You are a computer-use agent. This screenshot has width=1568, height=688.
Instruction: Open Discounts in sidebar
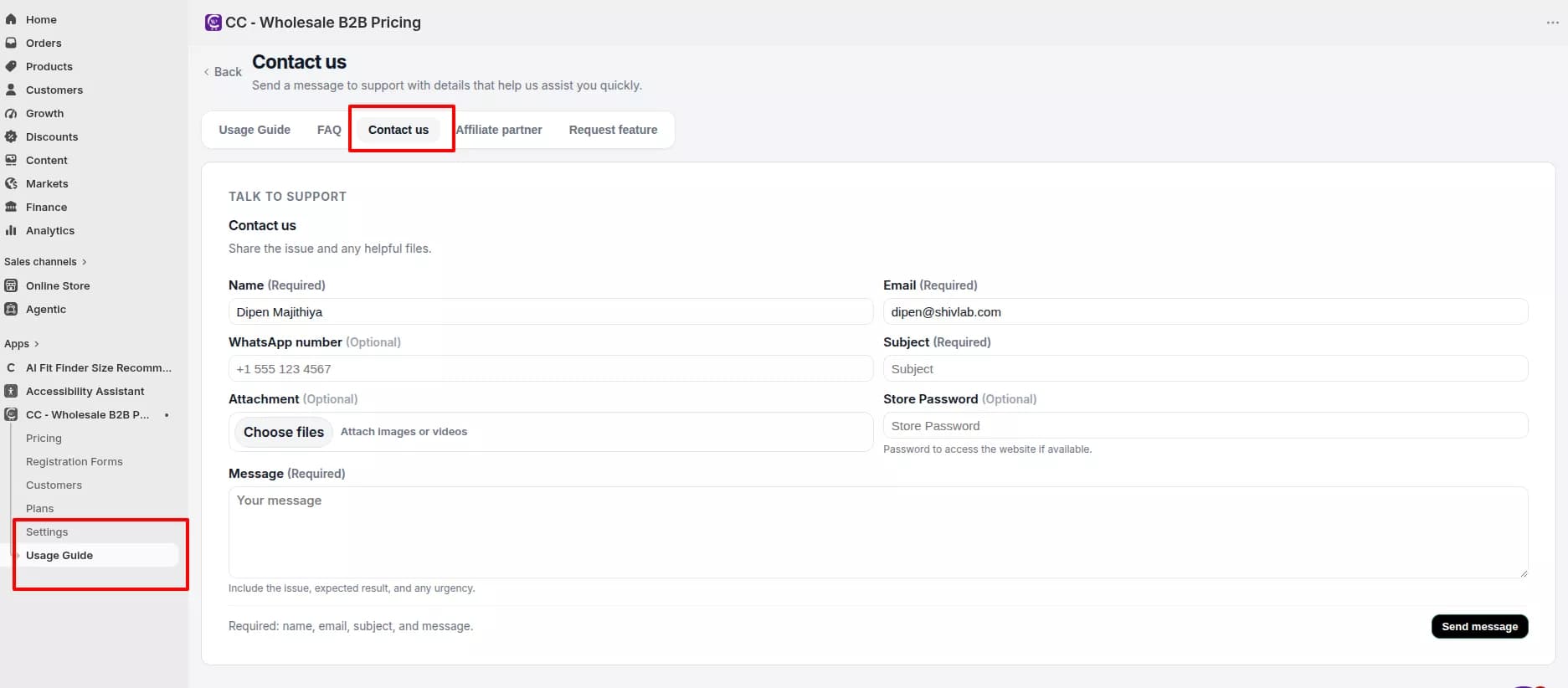tap(52, 136)
